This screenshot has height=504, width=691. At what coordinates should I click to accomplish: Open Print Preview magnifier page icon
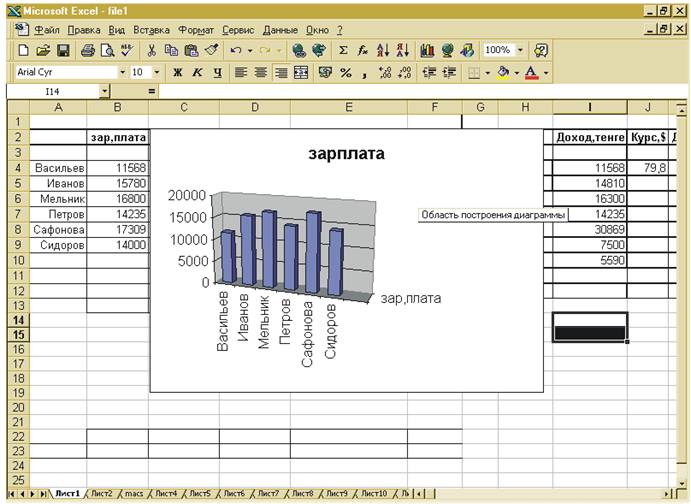pos(107,51)
